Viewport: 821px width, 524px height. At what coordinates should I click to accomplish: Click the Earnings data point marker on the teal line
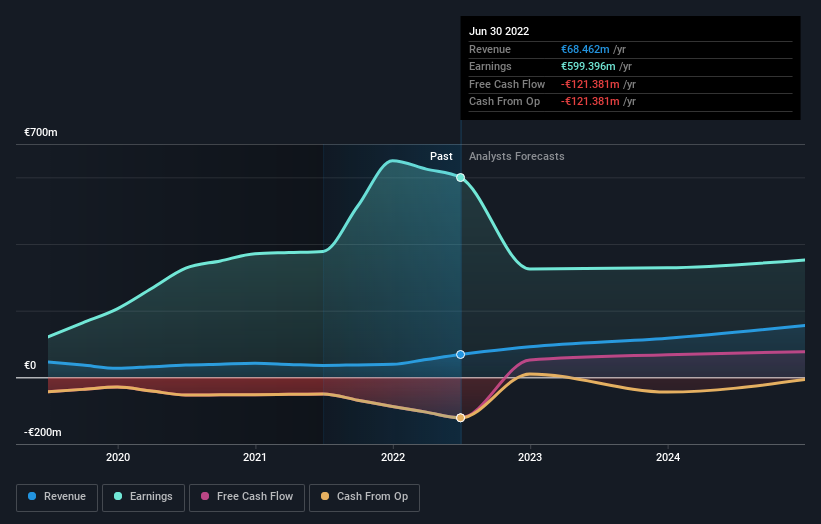pos(460,177)
